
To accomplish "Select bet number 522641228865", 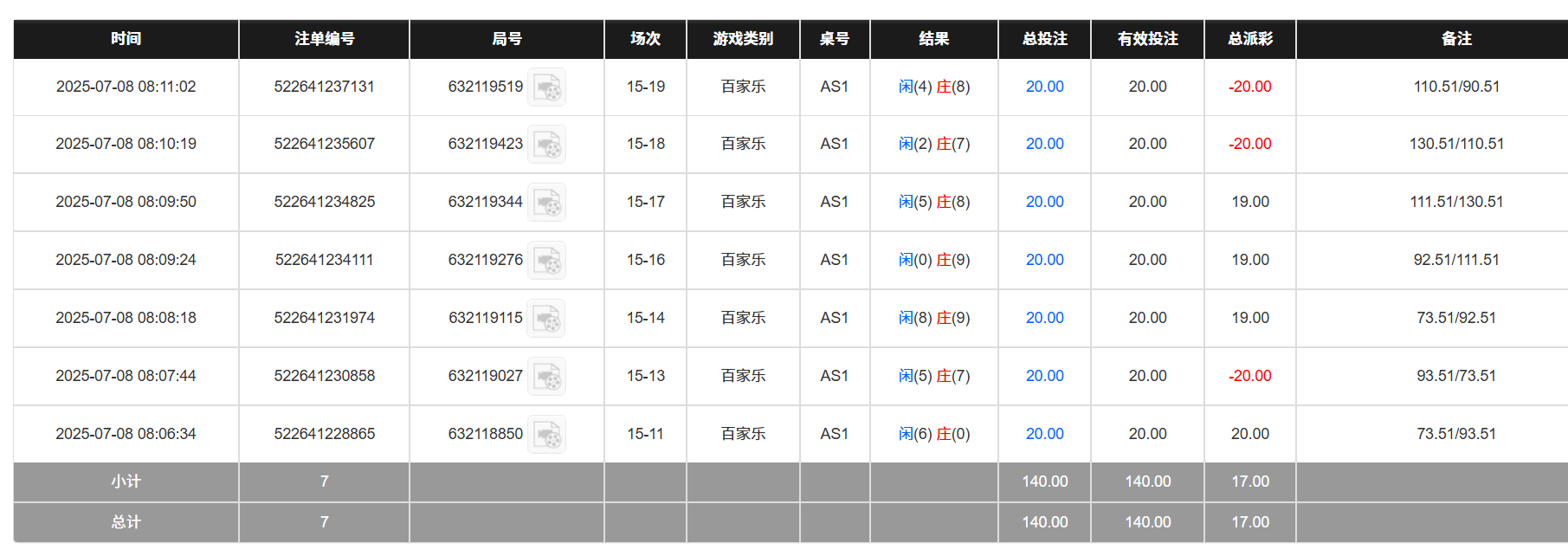I will point(325,434).
